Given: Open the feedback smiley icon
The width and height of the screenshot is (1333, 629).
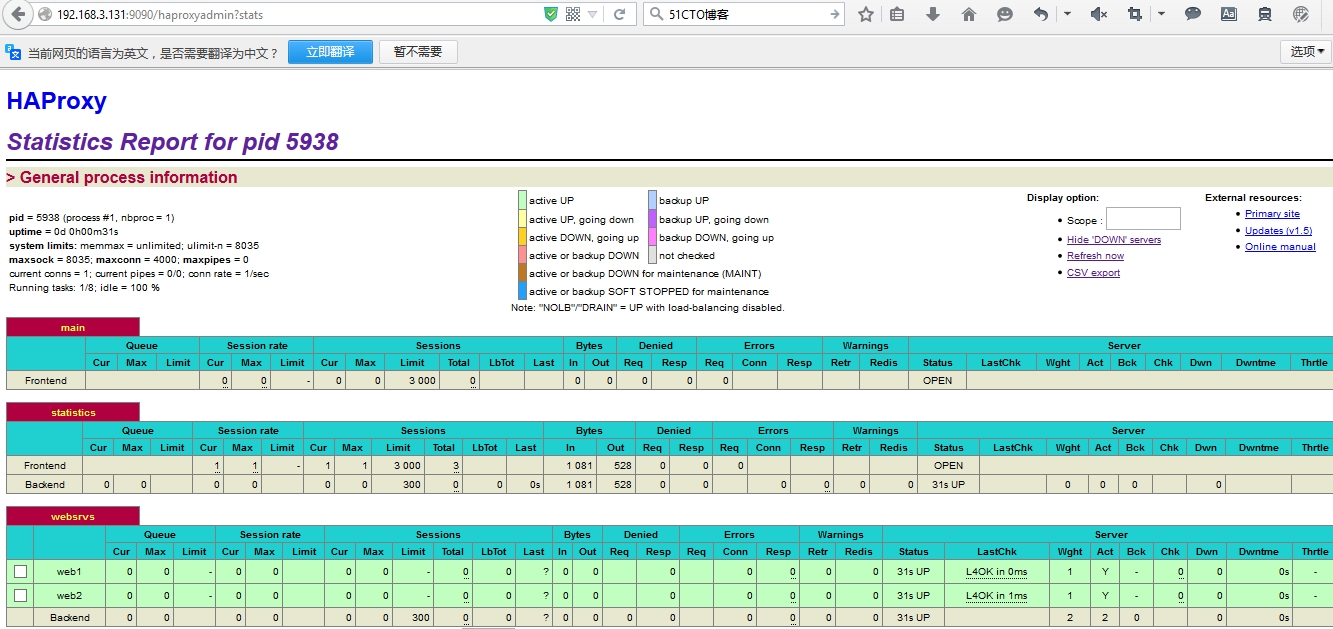Looking at the screenshot, I should (x=1005, y=15).
